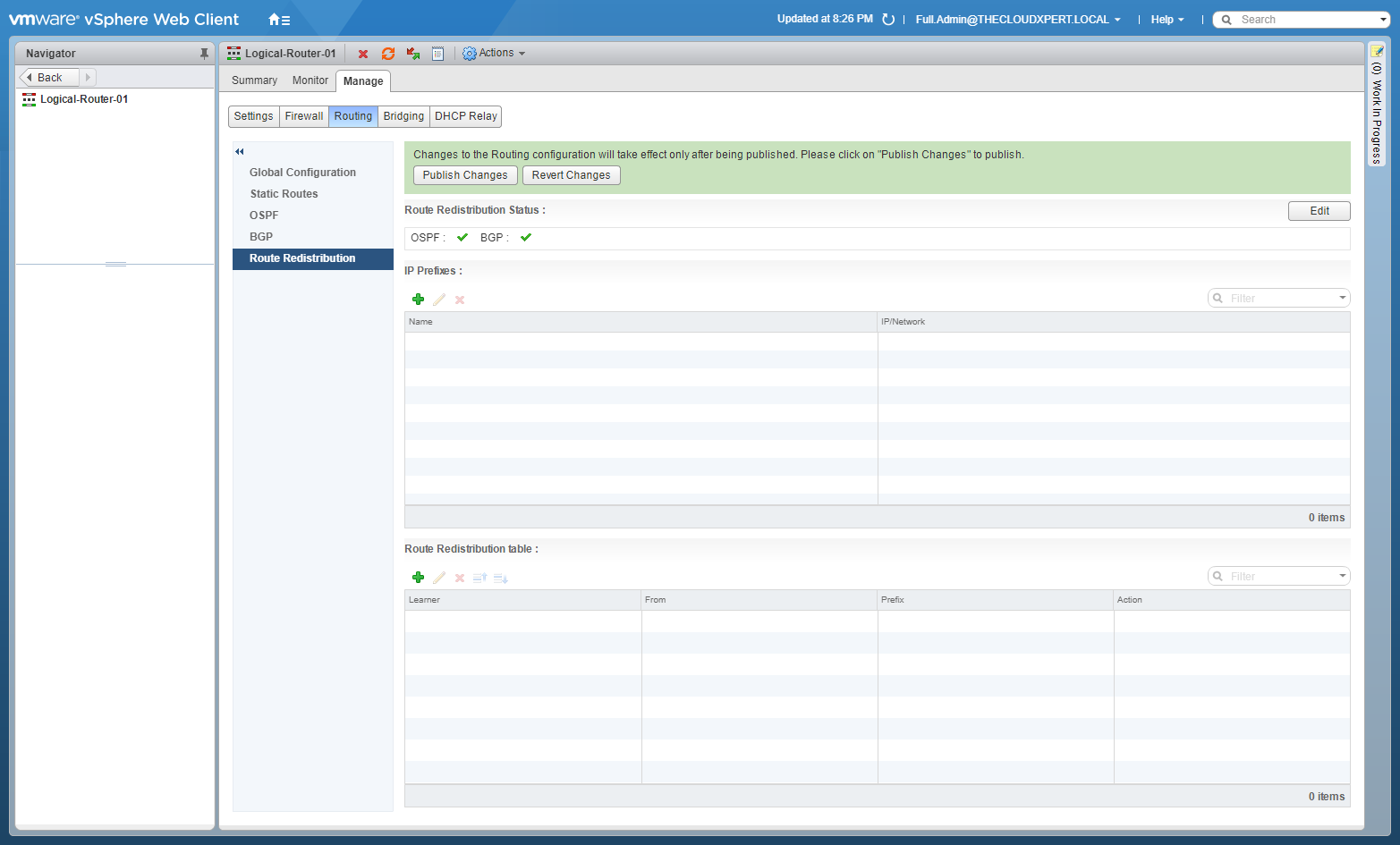Go to the vSphere home icon

click(278, 20)
